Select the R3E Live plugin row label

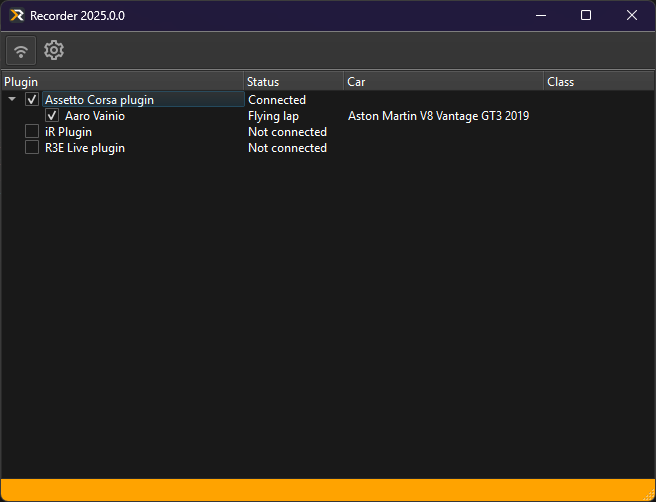(x=85, y=148)
